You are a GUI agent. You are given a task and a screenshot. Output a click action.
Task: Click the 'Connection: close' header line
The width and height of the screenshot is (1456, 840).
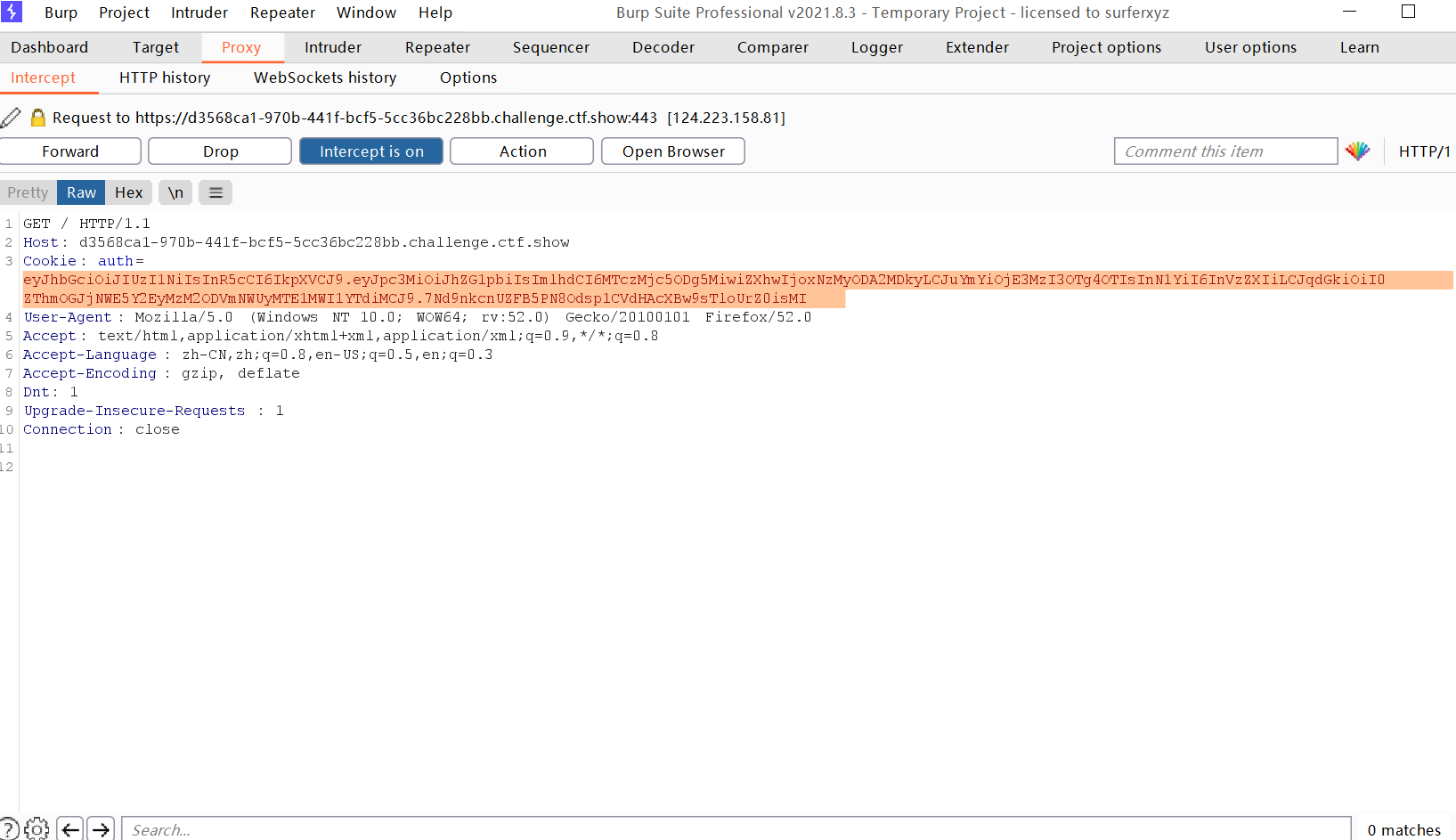coord(101,429)
